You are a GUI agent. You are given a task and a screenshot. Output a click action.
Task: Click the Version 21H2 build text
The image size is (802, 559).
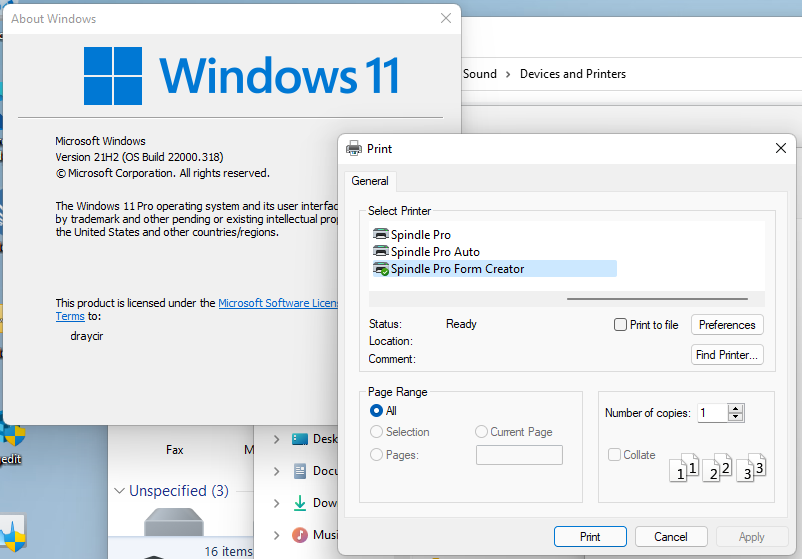[x=139, y=157]
